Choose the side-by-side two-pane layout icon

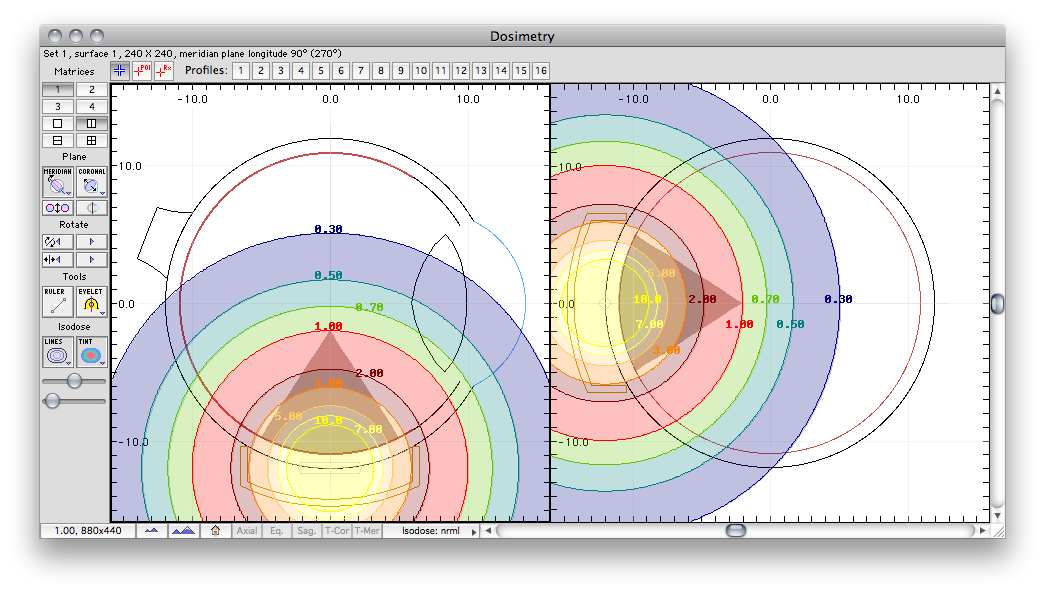(x=92, y=123)
